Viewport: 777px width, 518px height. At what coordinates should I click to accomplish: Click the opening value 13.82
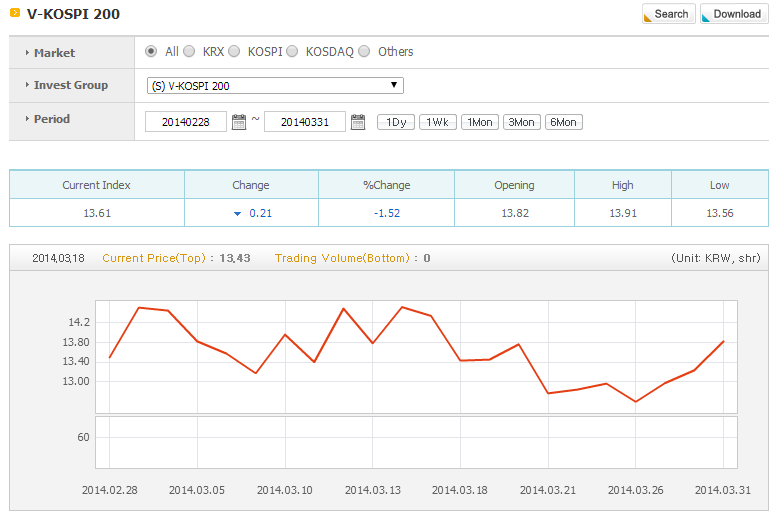515,213
